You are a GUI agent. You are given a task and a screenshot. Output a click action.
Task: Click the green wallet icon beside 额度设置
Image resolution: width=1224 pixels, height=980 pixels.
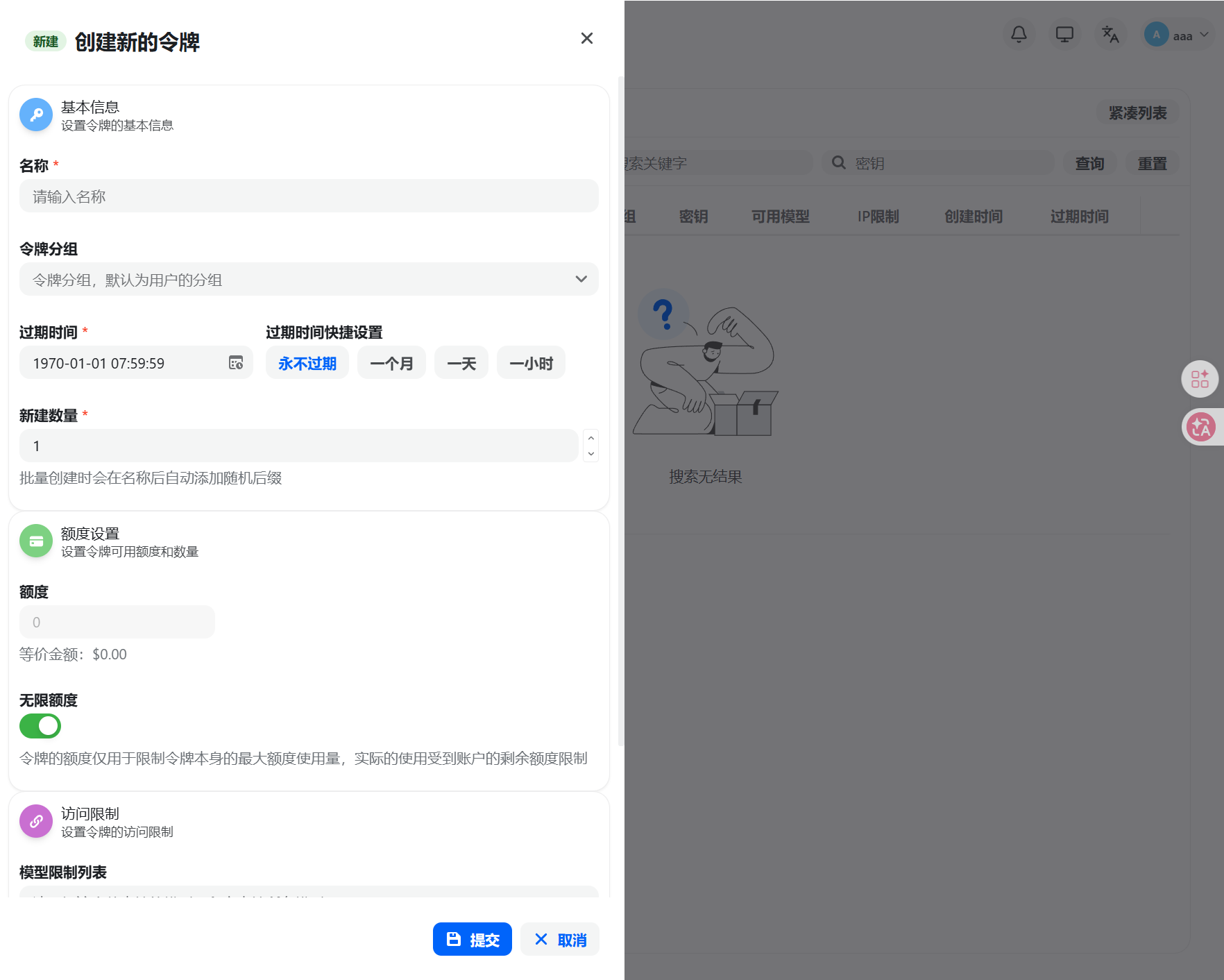[35, 541]
